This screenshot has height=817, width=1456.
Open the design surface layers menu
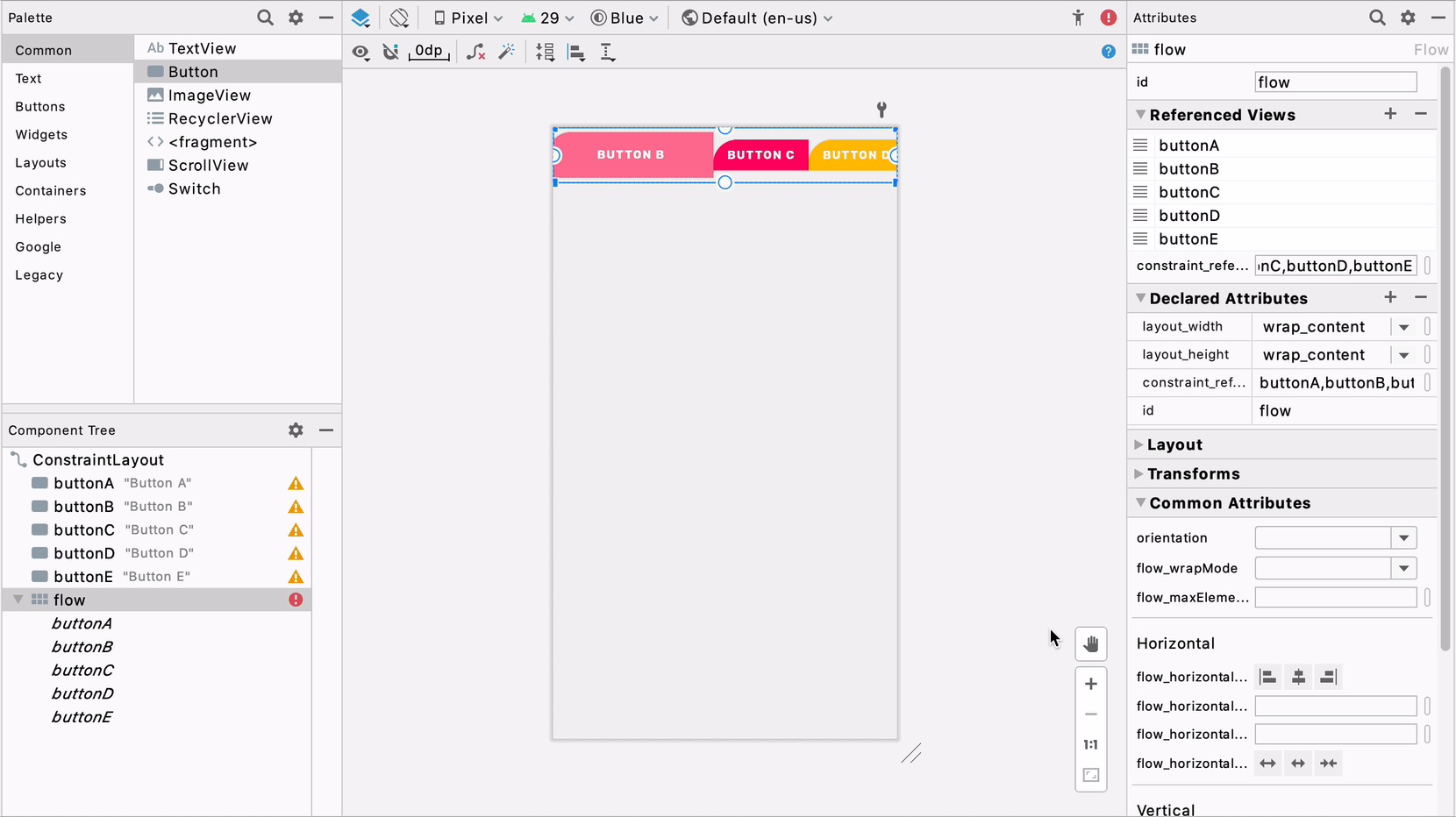click(x=360, y=18)
